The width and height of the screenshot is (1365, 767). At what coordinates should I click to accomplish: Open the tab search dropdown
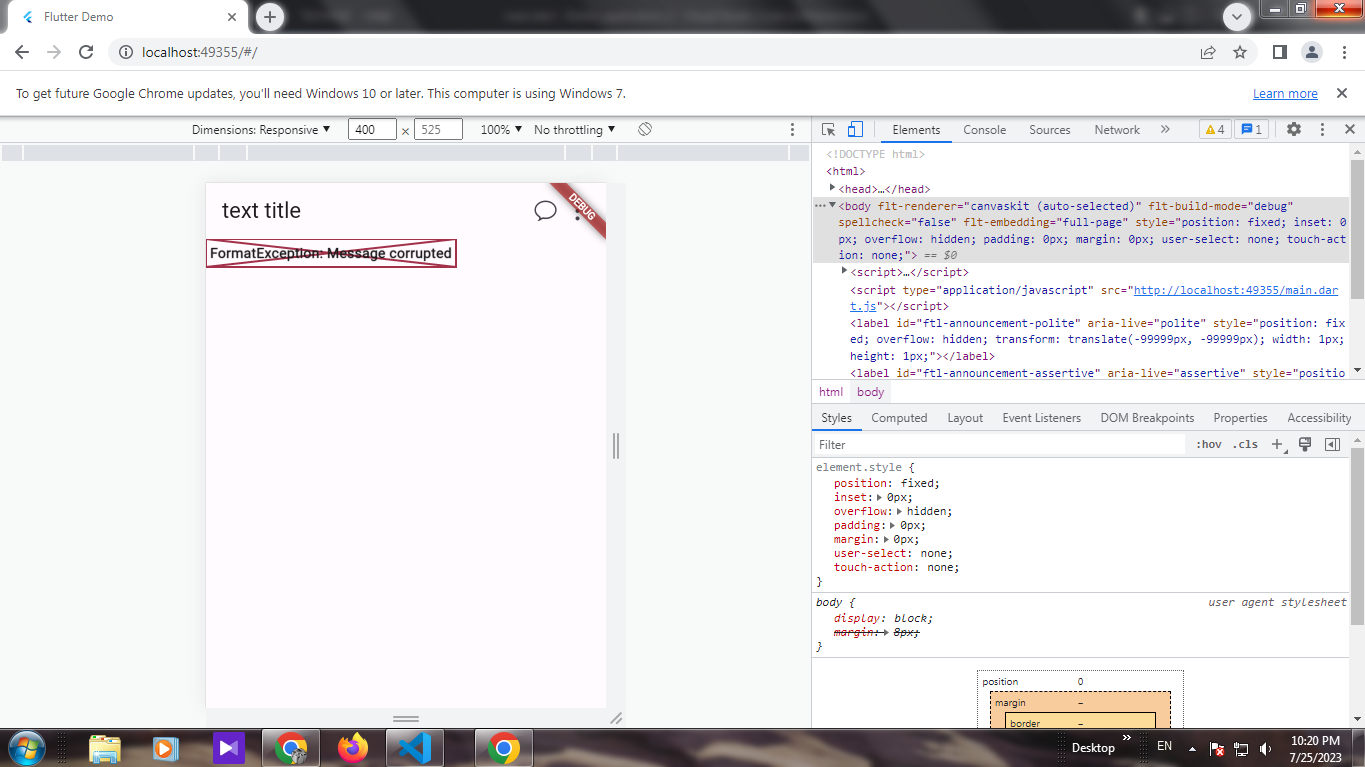coord(1237,17)
